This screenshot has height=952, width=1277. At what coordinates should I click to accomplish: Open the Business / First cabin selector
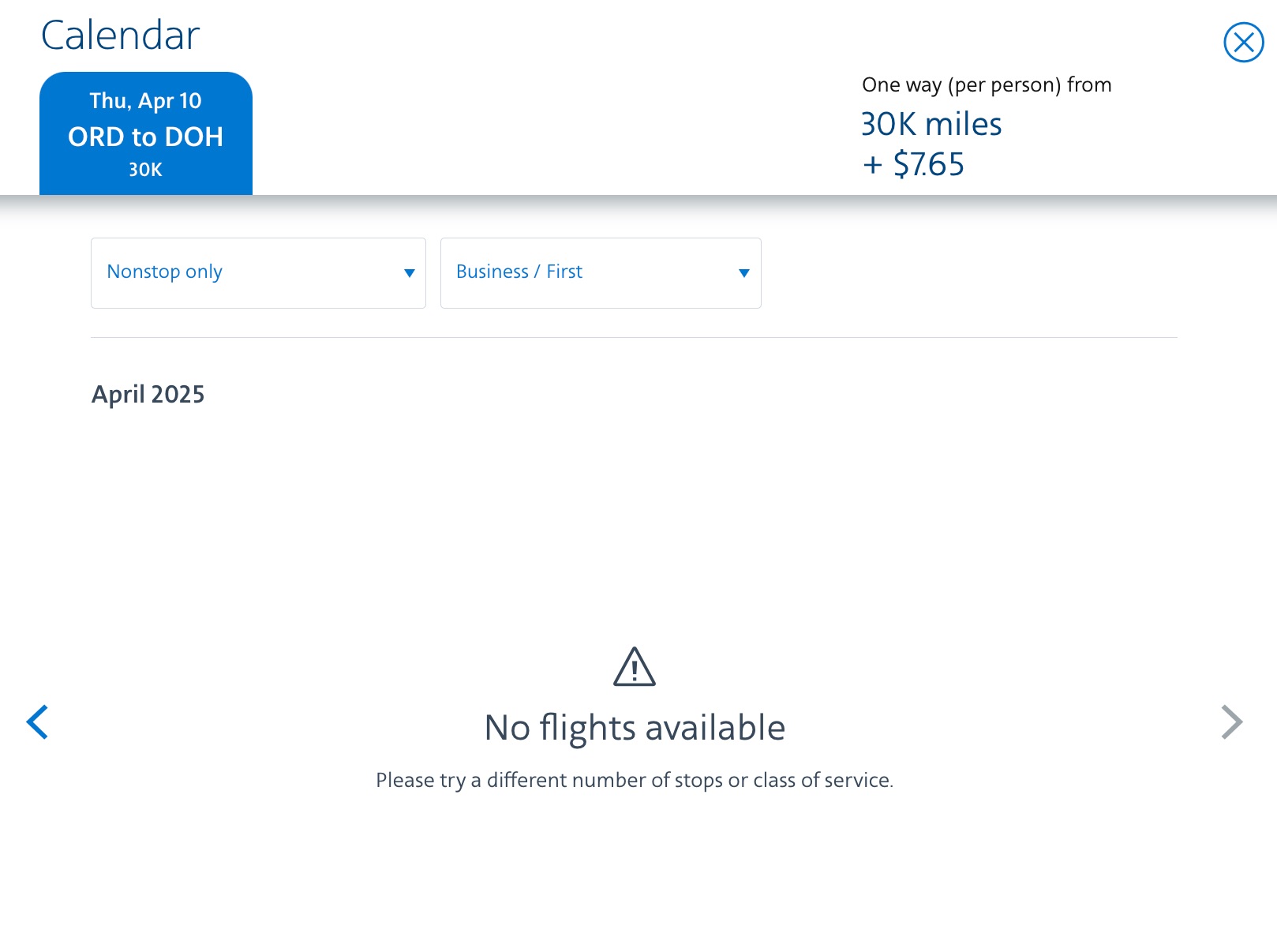coord(600,272)
